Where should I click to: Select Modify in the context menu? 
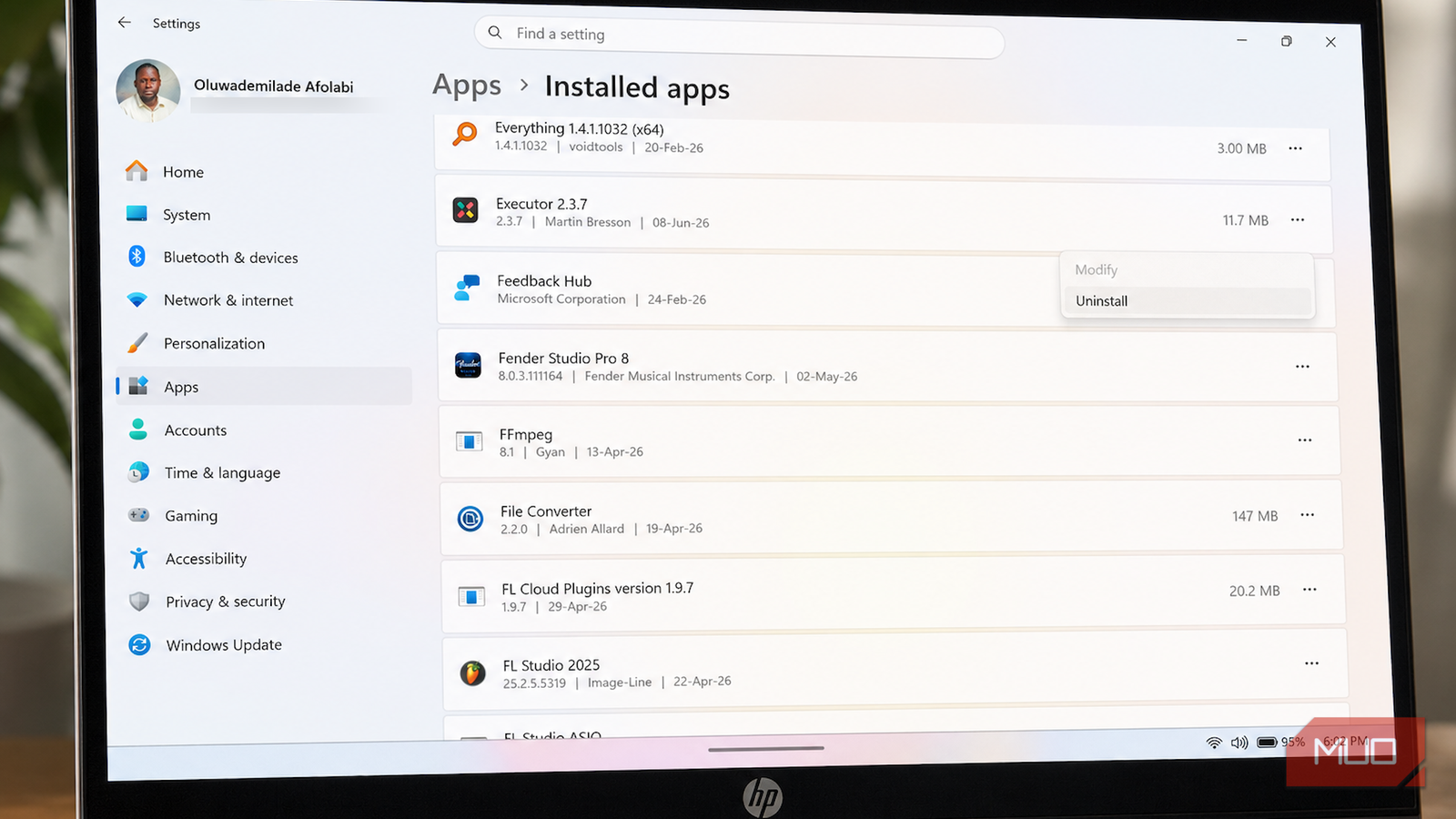pyautogui.click(x=1188, y=270)
